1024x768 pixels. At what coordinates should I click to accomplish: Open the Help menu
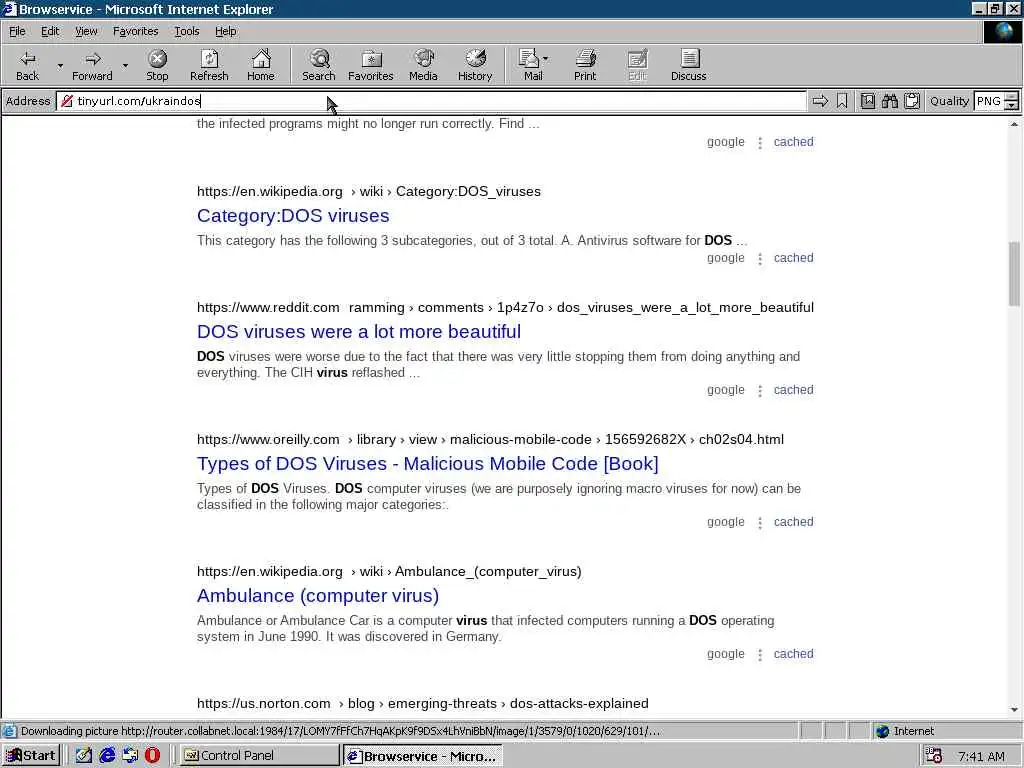tap(225, 31)
